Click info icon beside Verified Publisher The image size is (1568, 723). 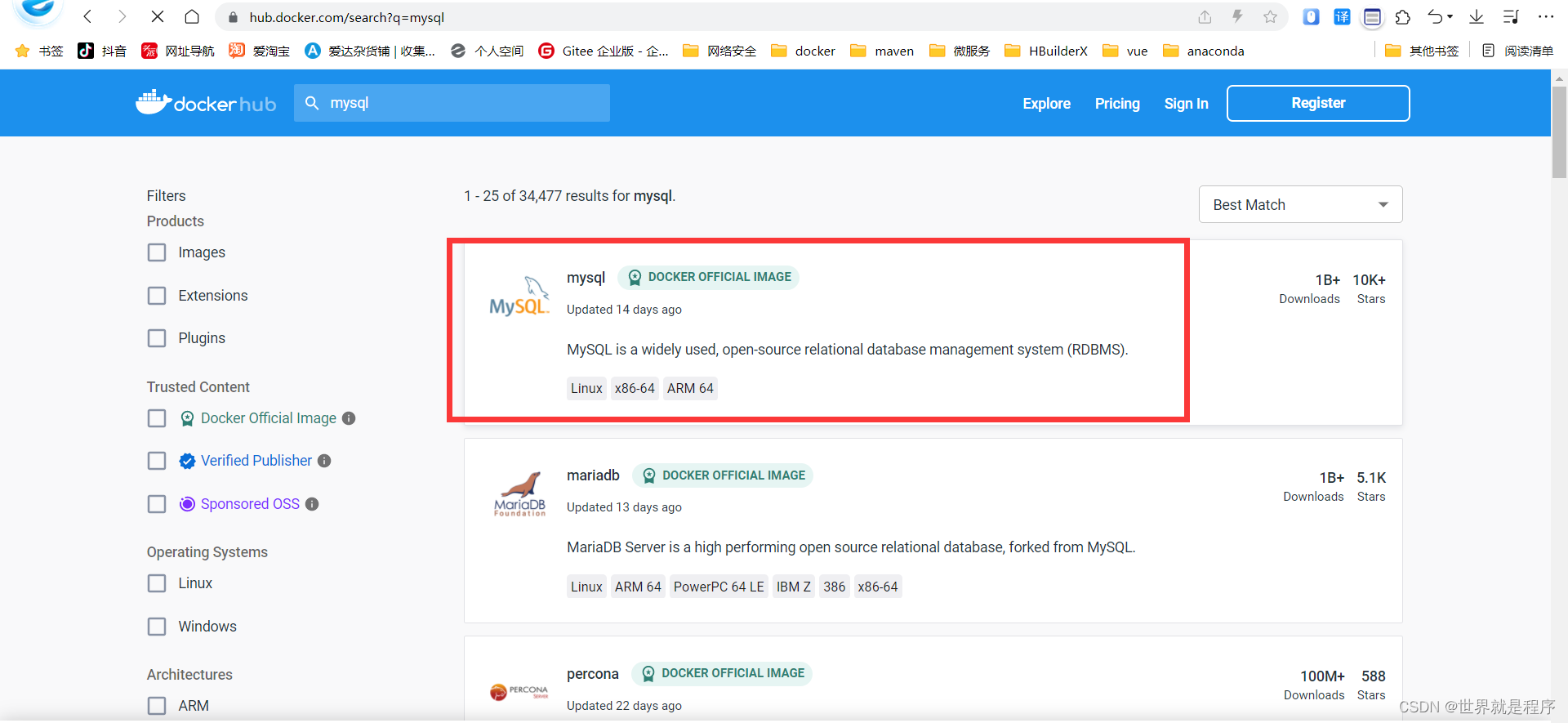324,461
